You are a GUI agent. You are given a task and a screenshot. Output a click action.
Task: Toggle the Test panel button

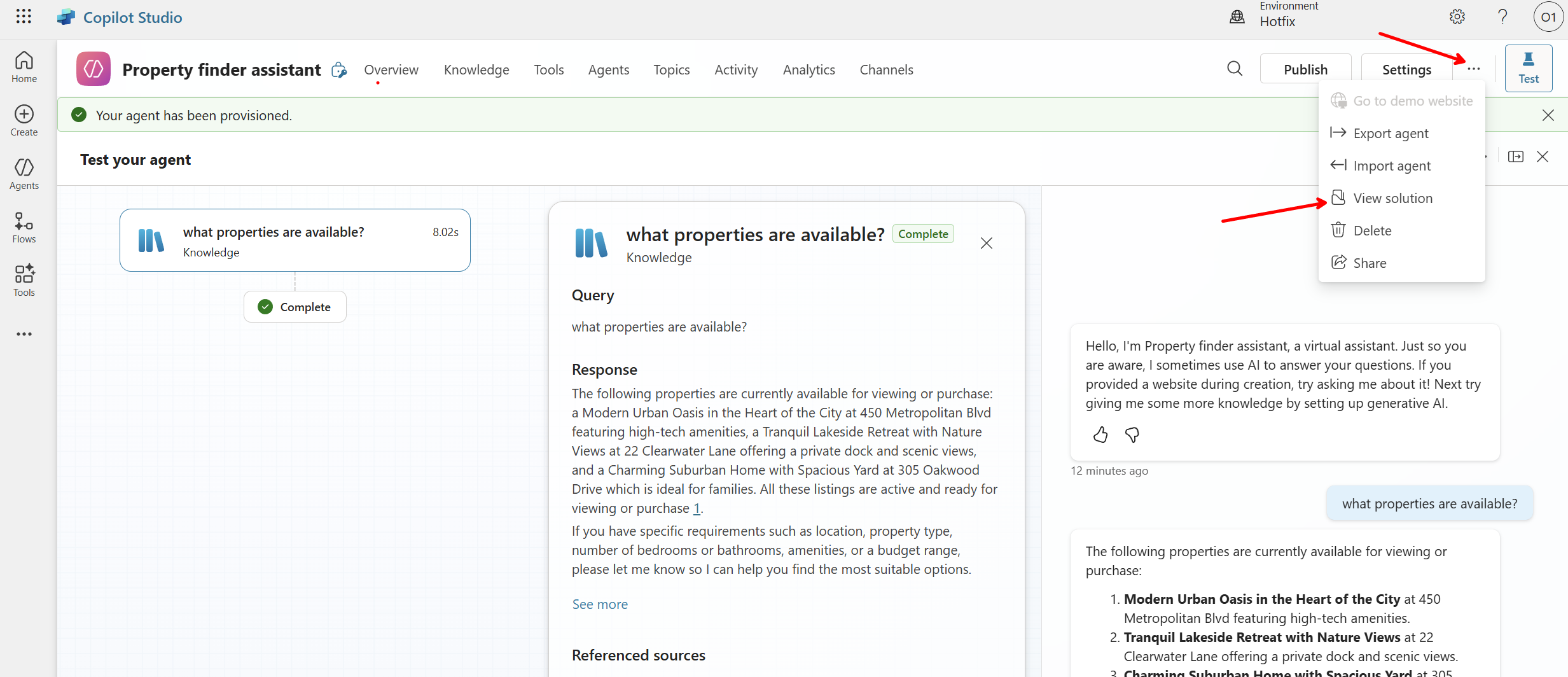click(x=1528, y=68)
